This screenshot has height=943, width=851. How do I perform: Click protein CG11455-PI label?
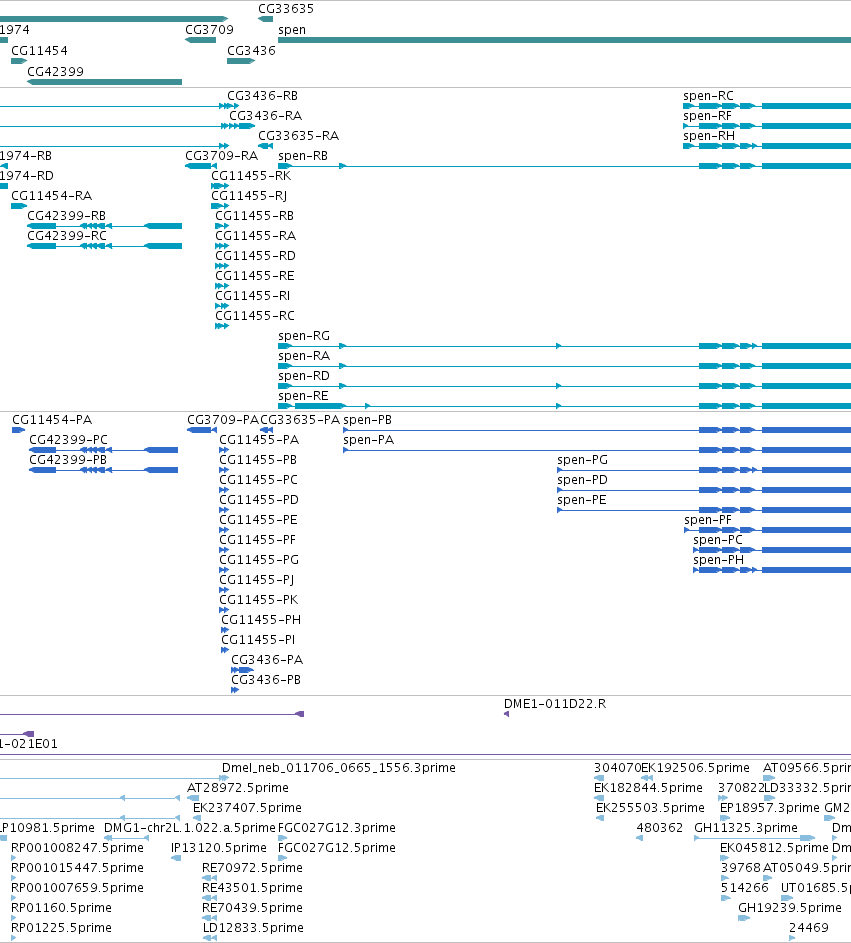[259, 639]
